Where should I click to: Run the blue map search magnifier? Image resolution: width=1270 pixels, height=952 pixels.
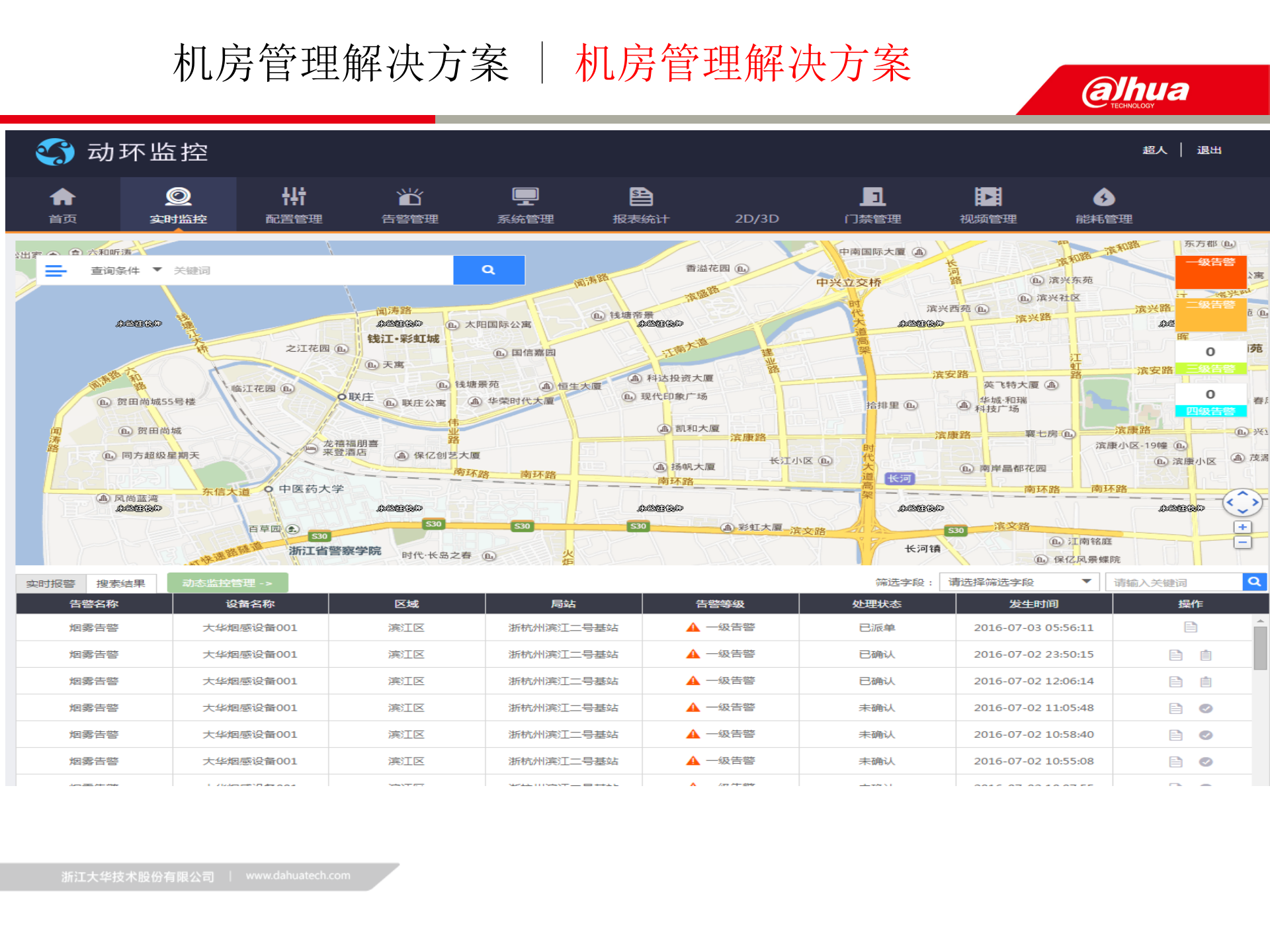click(x=488, y=270)
